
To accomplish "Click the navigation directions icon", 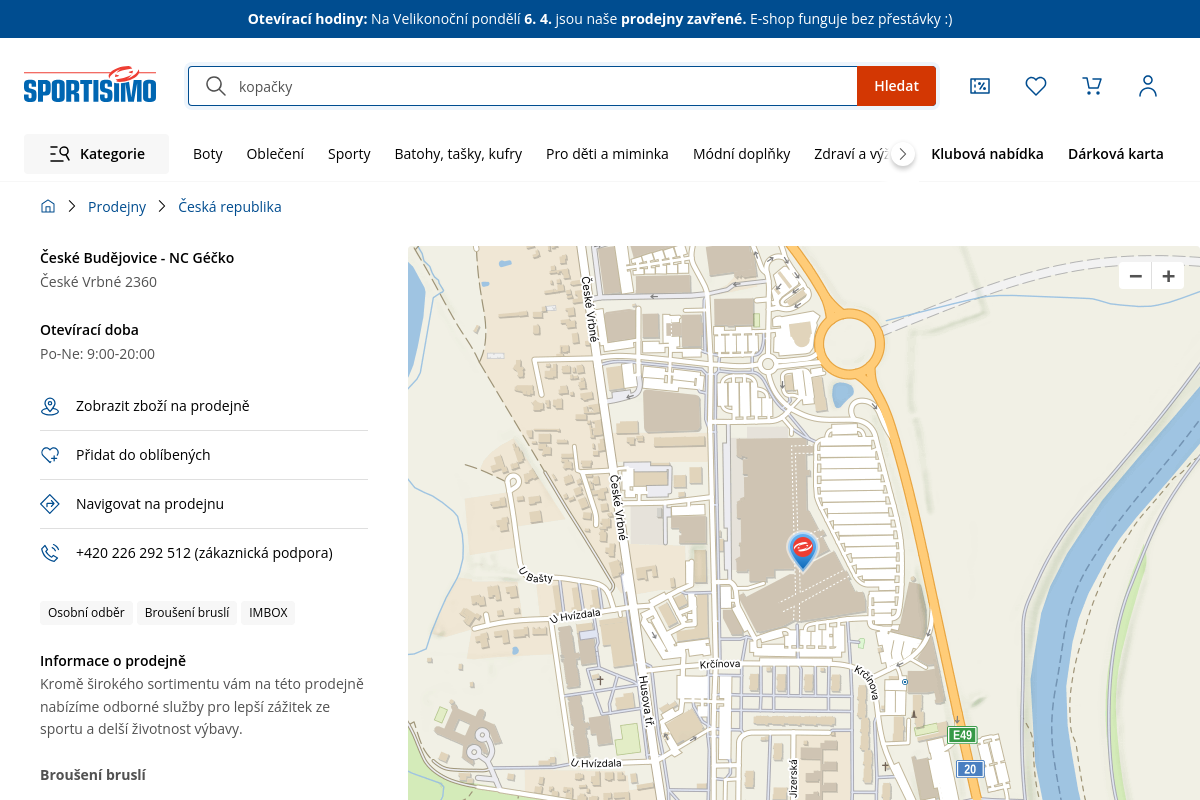I will 50,504.
